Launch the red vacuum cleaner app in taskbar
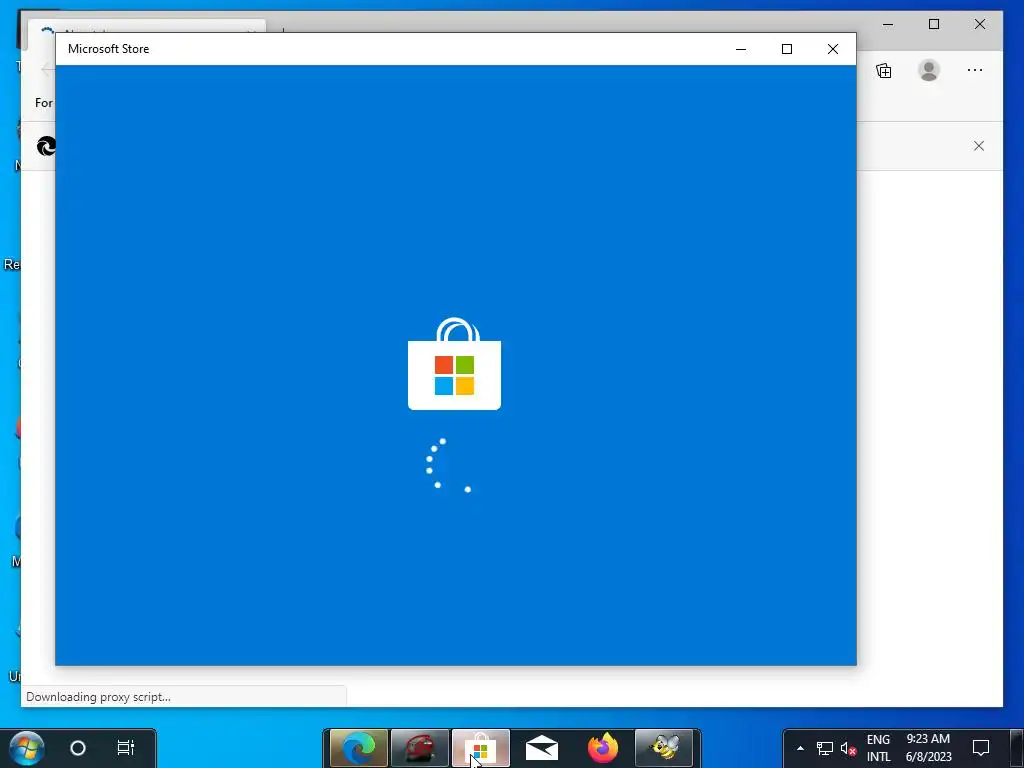1024x768 pixels. click(x=420, y=748)
